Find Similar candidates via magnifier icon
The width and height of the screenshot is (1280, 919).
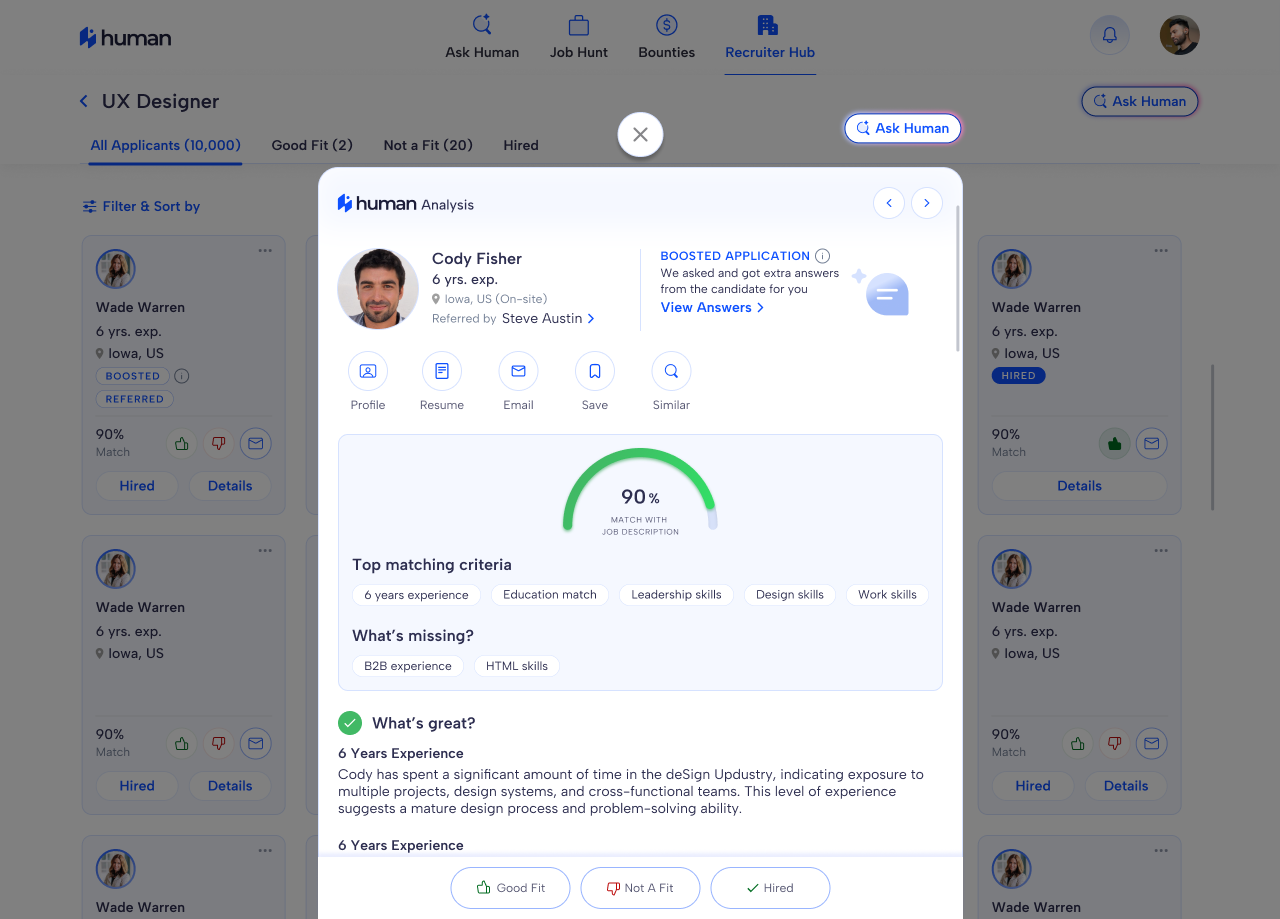pos(670,370)
